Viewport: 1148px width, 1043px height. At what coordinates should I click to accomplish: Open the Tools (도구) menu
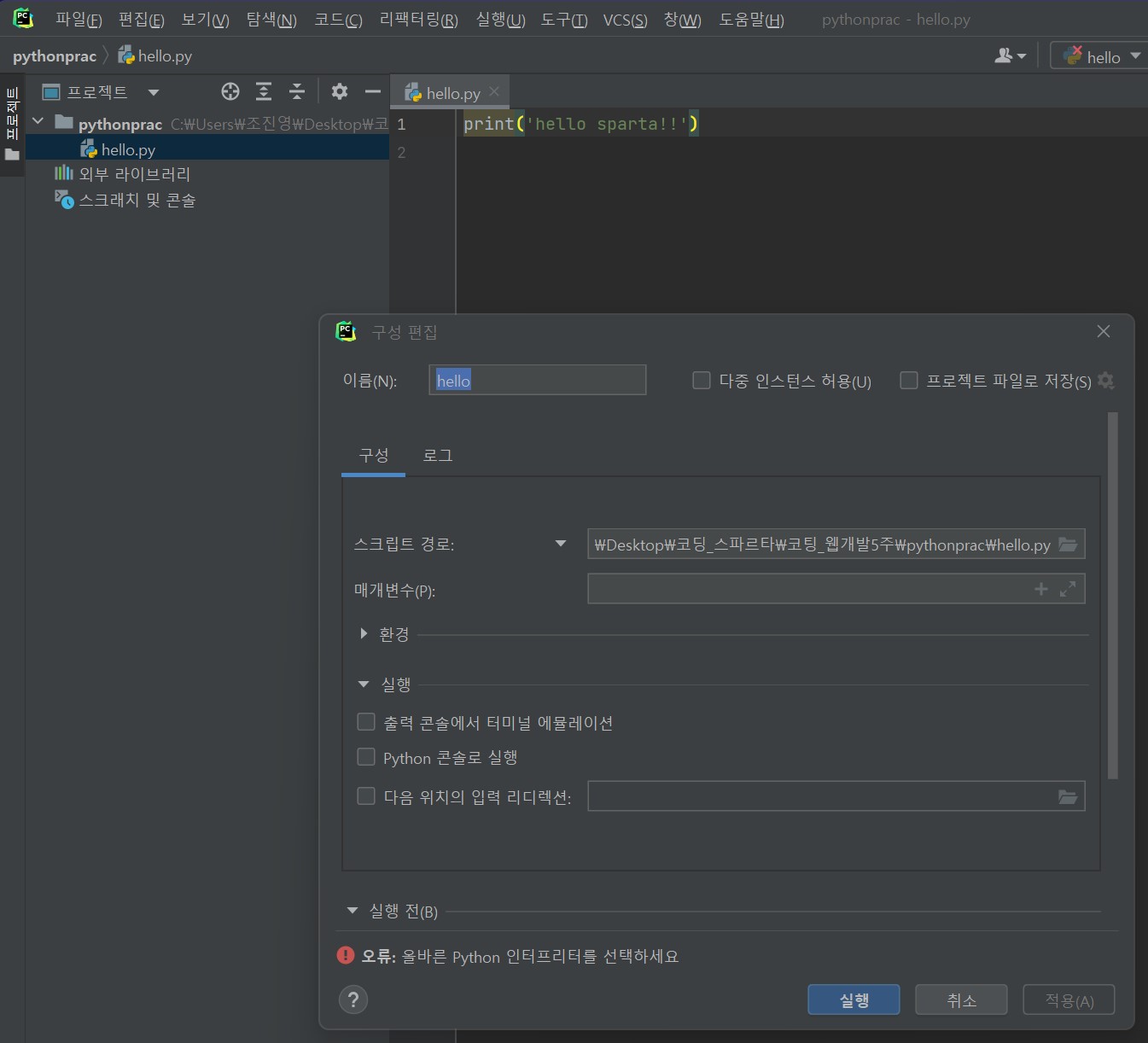[564, 20]
